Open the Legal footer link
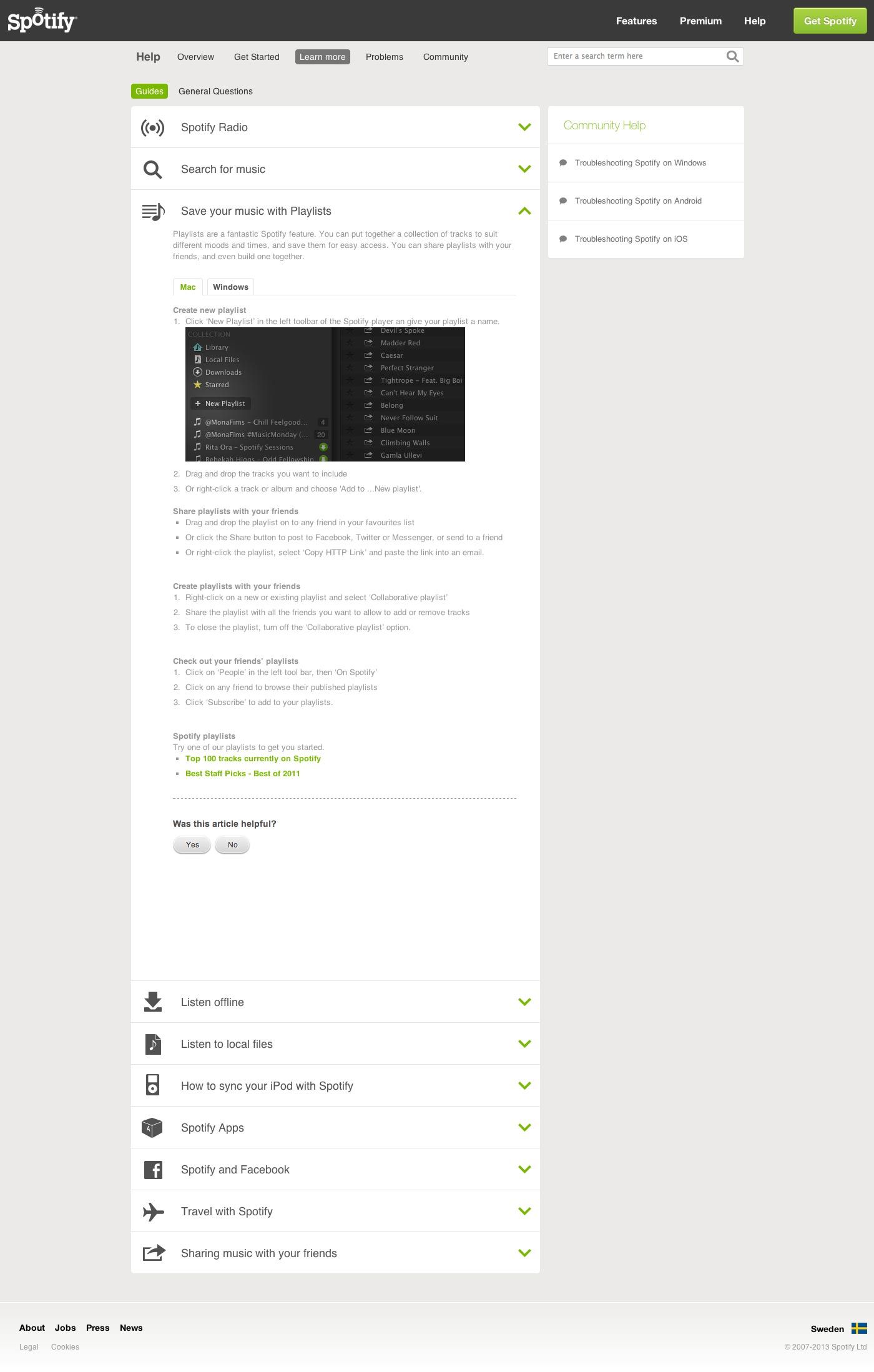The height and width of the screenshot is (1372, 874). click(x=29, y=1347)
